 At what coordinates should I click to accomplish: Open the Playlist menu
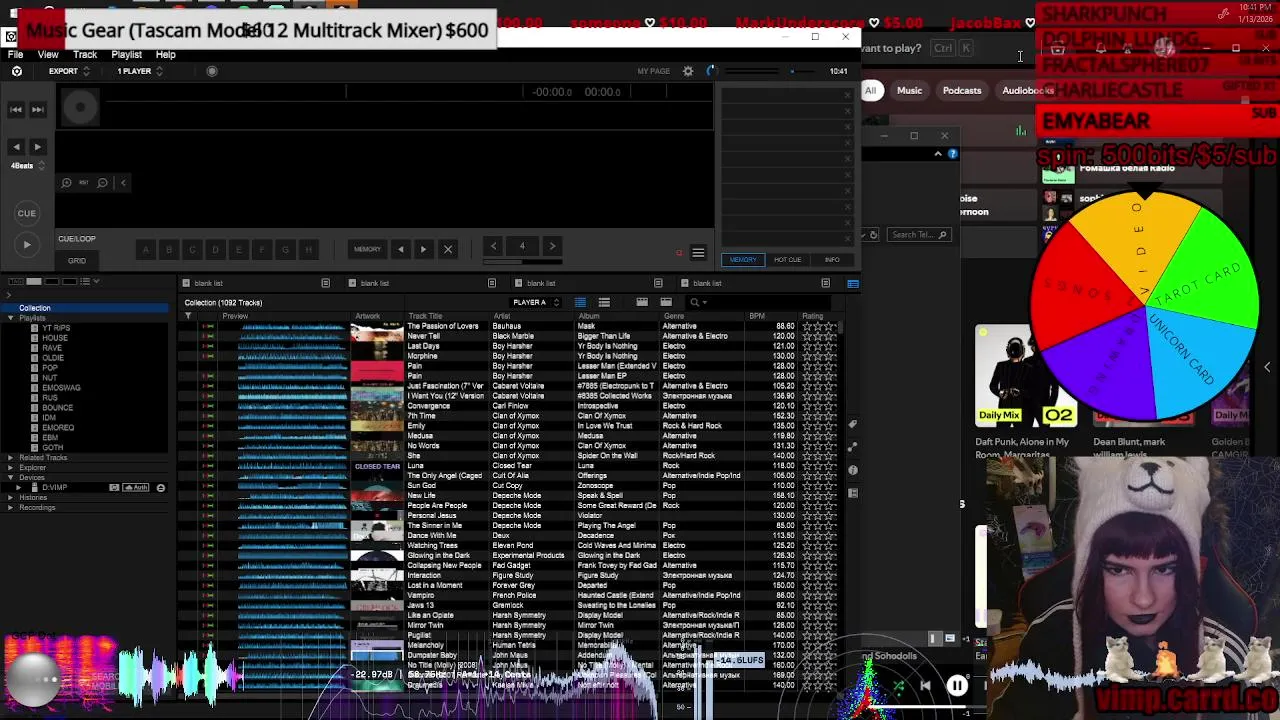[126, 54]
